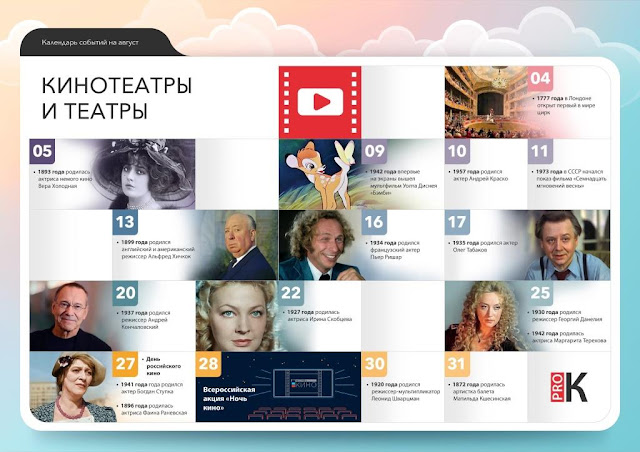Click text about director Альфред Хичкок
640x452 pixels.
157,249
